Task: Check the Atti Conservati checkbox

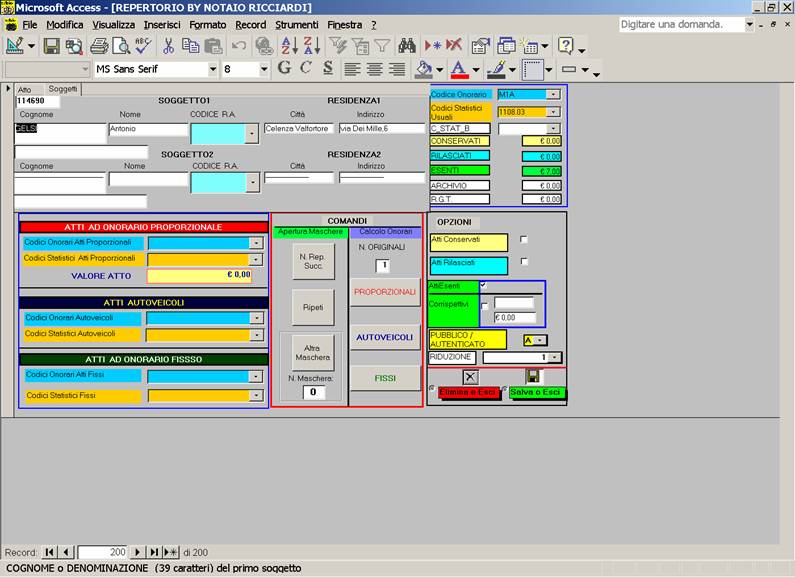Action: (x=524, y=239)
